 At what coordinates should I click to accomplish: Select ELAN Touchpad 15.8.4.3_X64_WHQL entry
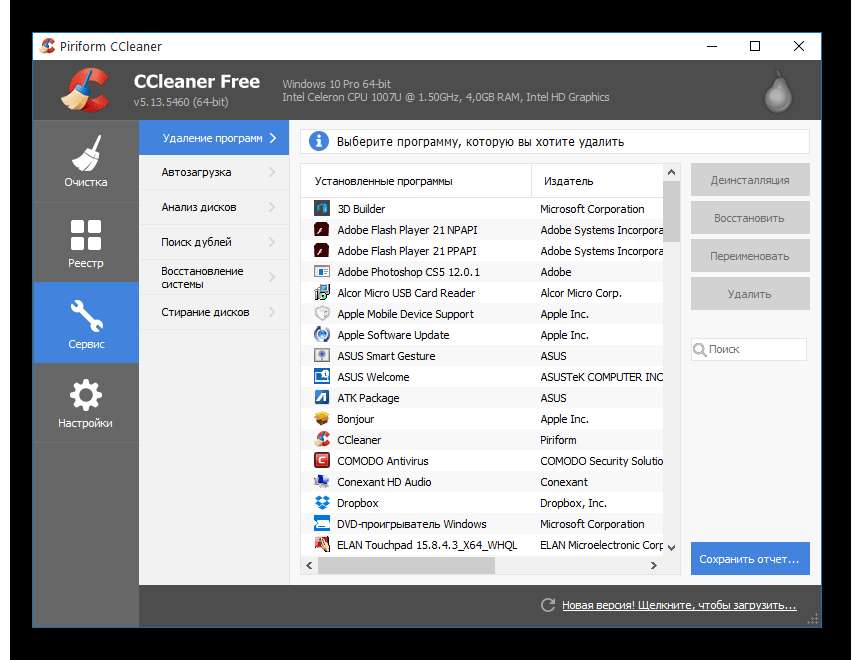point(427,545)
